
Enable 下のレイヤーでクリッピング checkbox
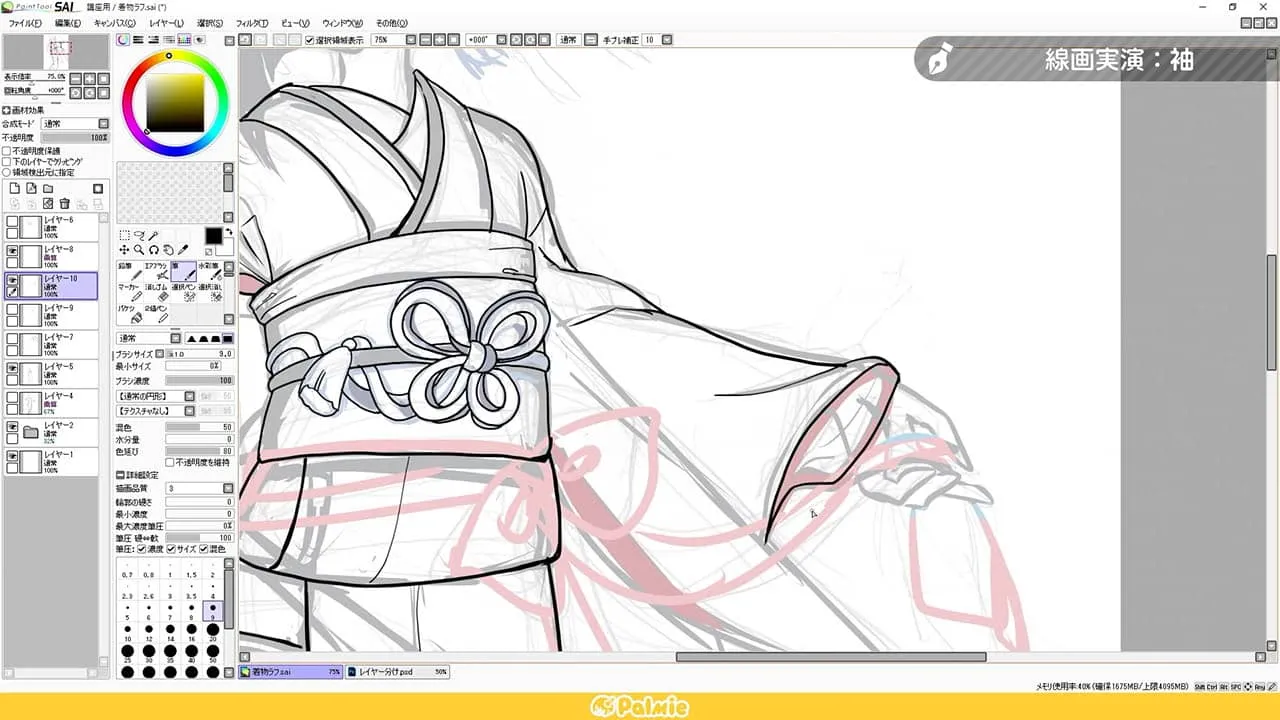[7, 161]
